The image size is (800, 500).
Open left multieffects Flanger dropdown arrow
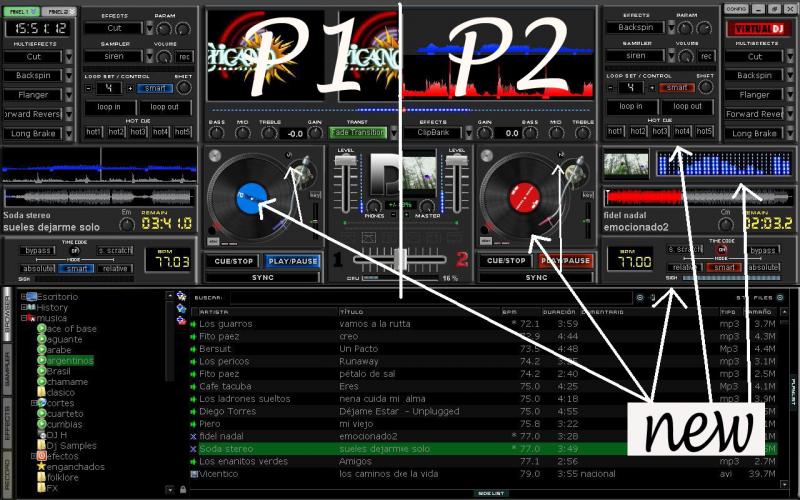(69, 95)
